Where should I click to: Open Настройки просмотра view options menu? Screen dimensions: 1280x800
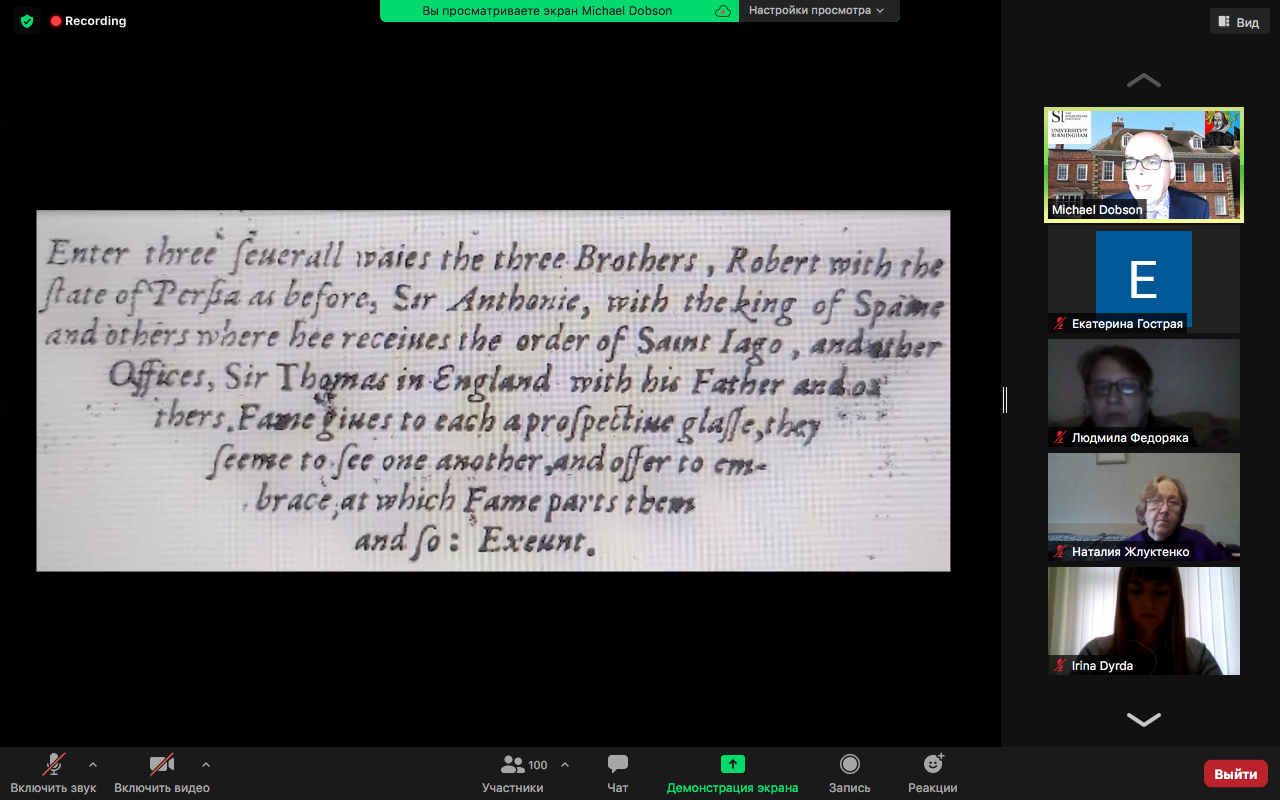pyautogui.click(x=817, y=11)
